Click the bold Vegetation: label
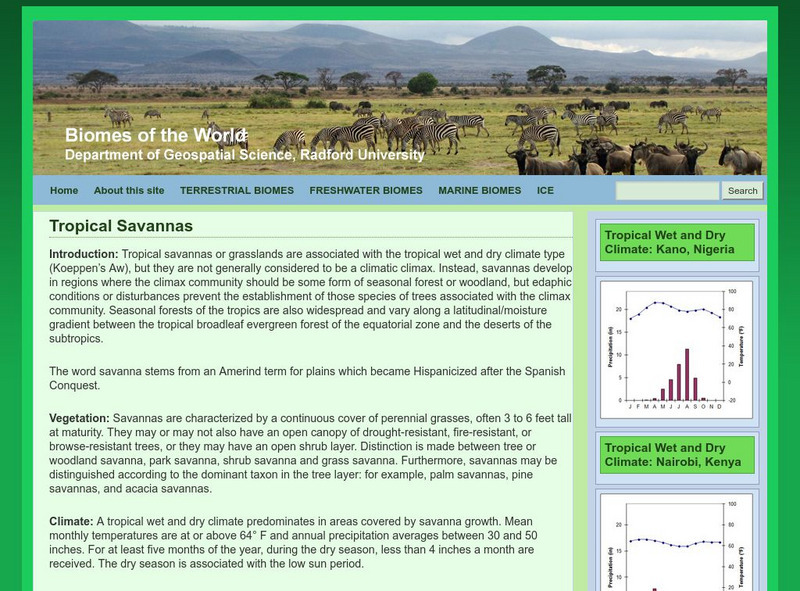This screenshot has height=591, width=800. [x=79, y=418]
